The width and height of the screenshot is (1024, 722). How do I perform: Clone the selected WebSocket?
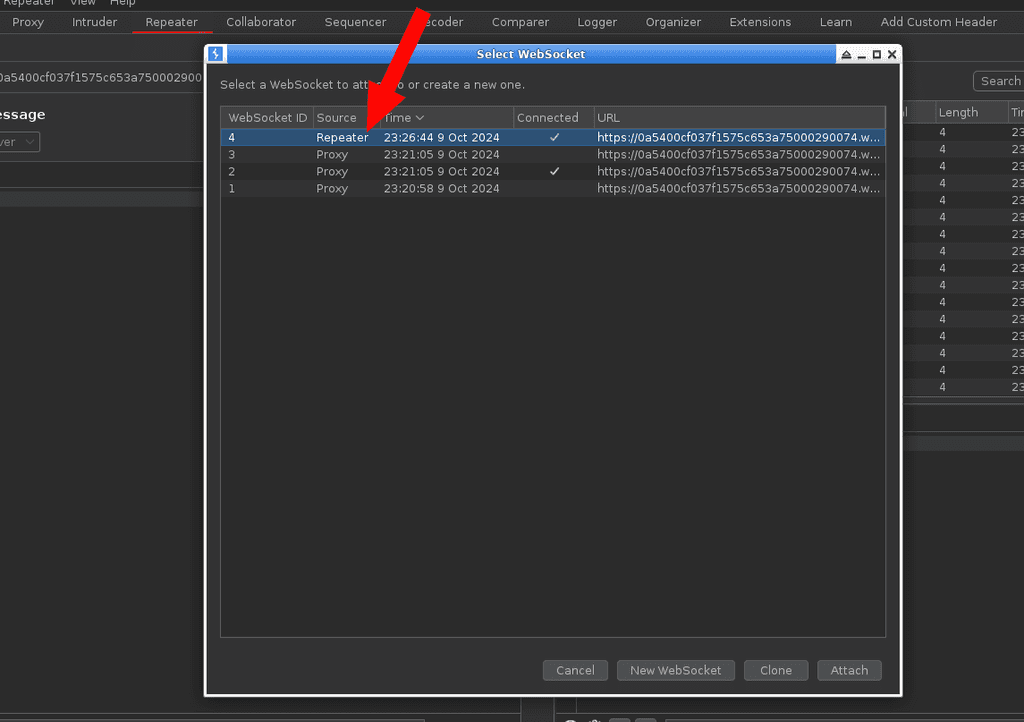click(x=775, y=670)
